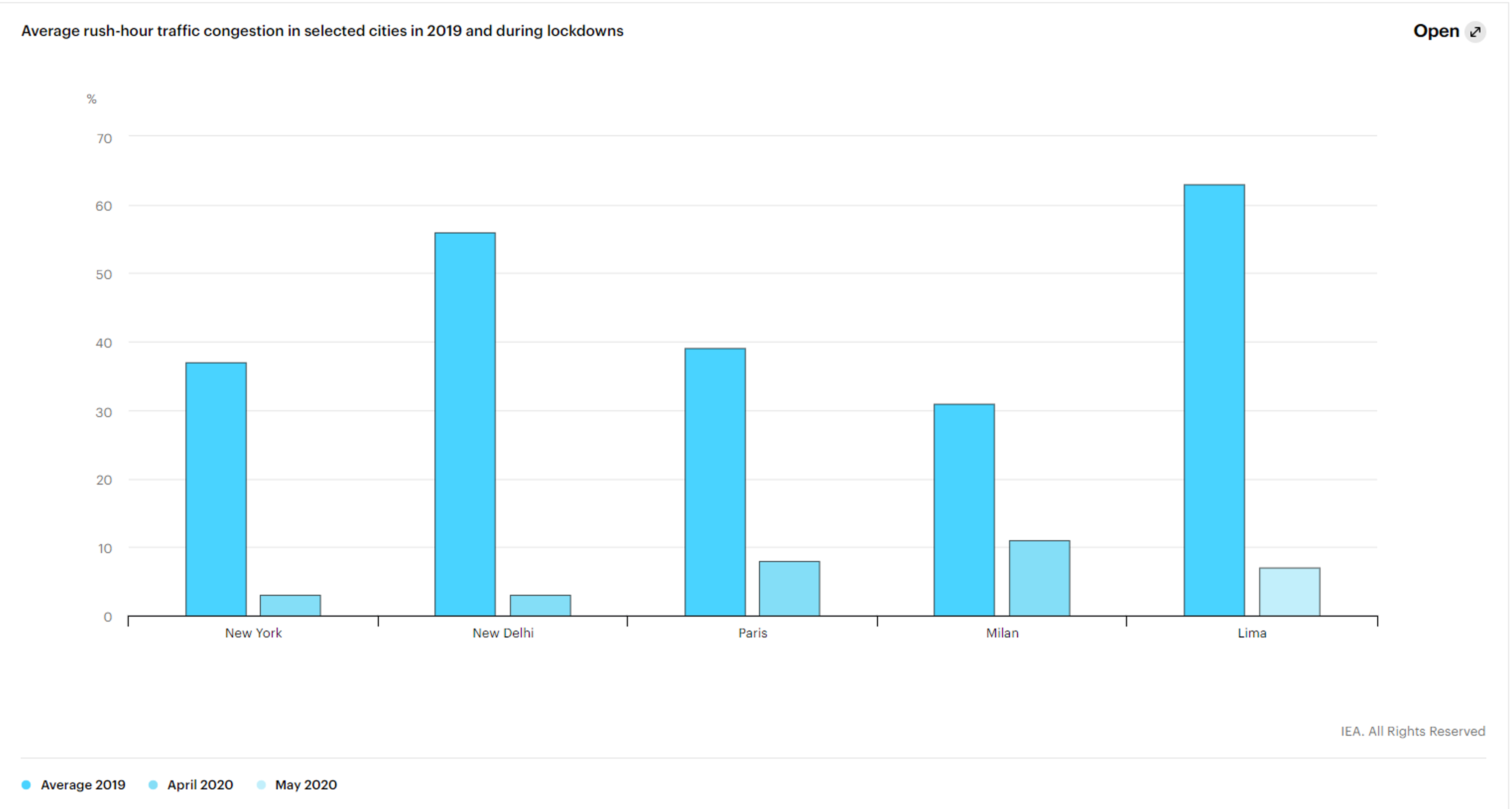Image resolution: width=1512 pixels, height=809 pixels.
Task: Click the Open label text
Action: coord(1436,31)
